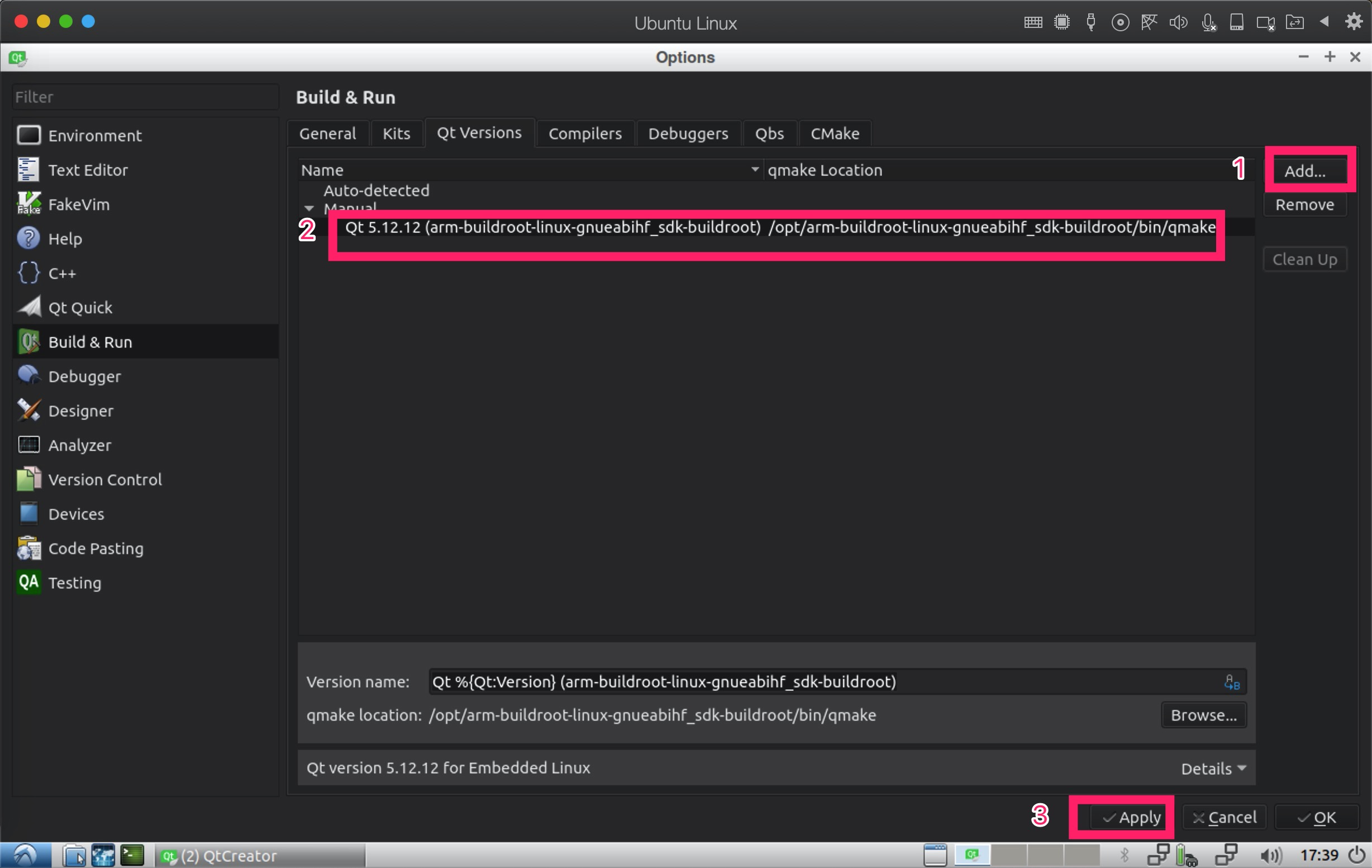This screenshot has height=868, width=1372.
Task: Click the Cancel button
Action: [x=1224, y=817]
